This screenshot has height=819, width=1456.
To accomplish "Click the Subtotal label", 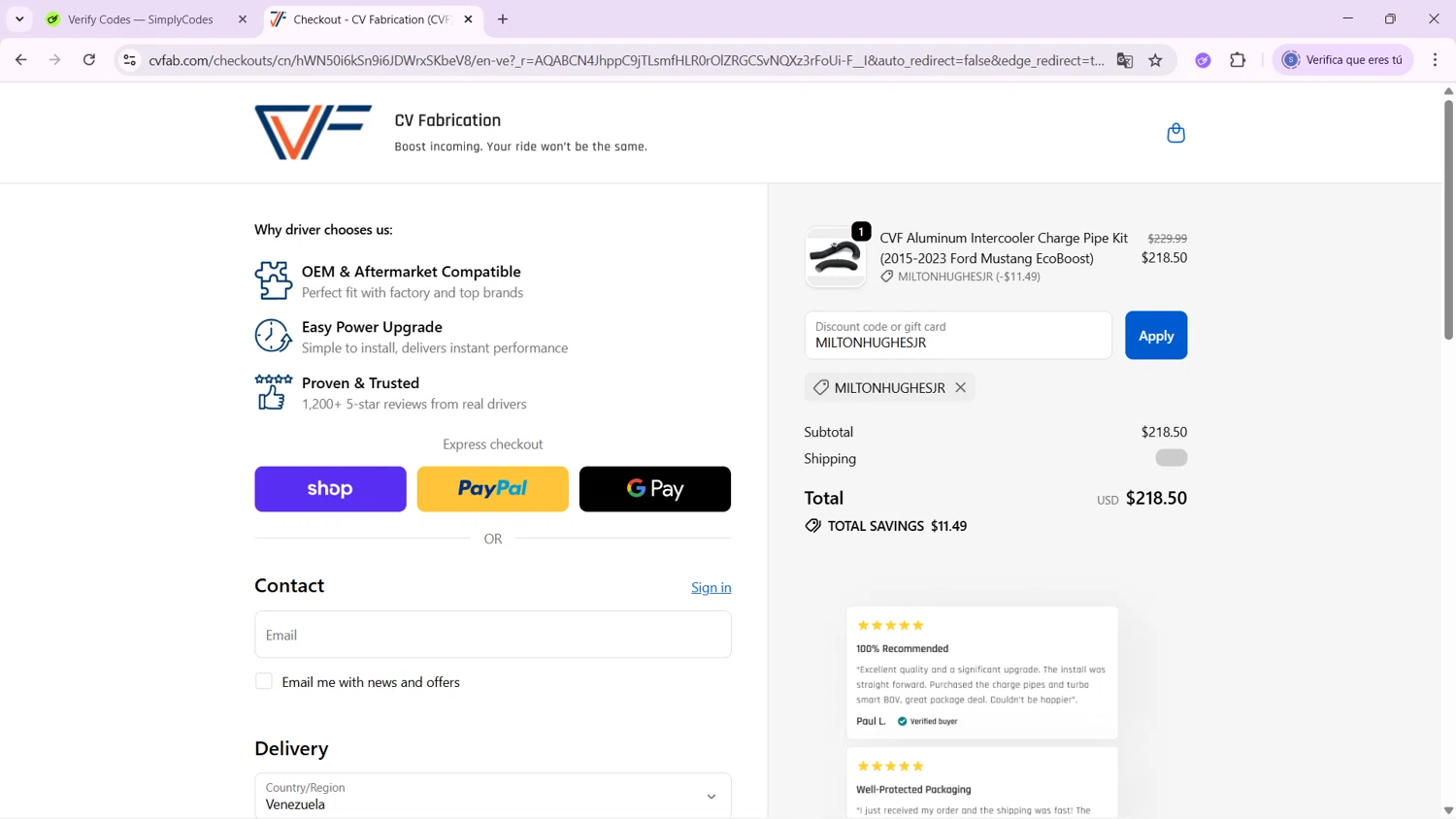I will point(828,432).
